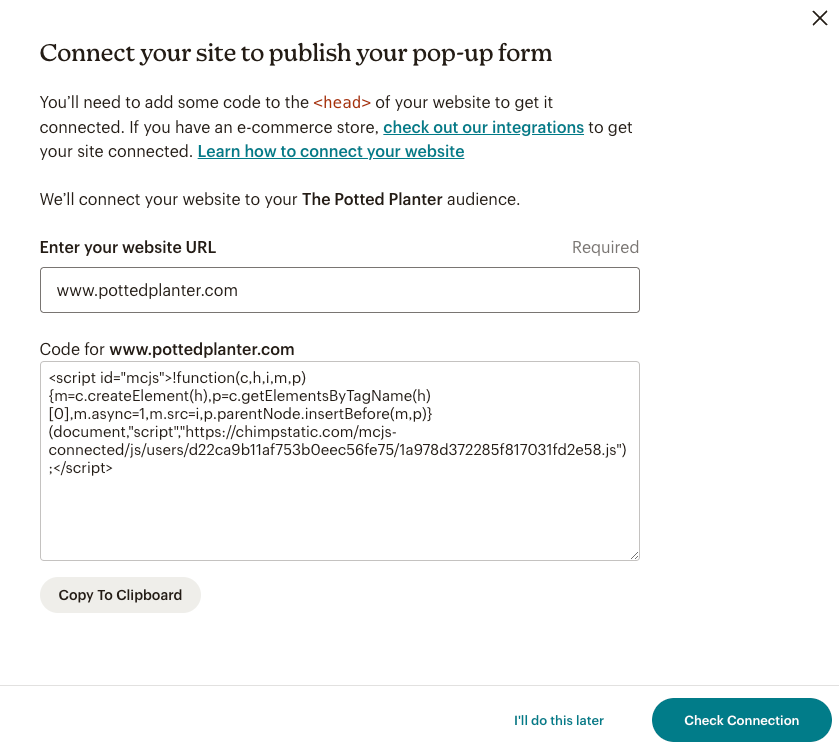Grab the code box resize handle

point(634,555)
